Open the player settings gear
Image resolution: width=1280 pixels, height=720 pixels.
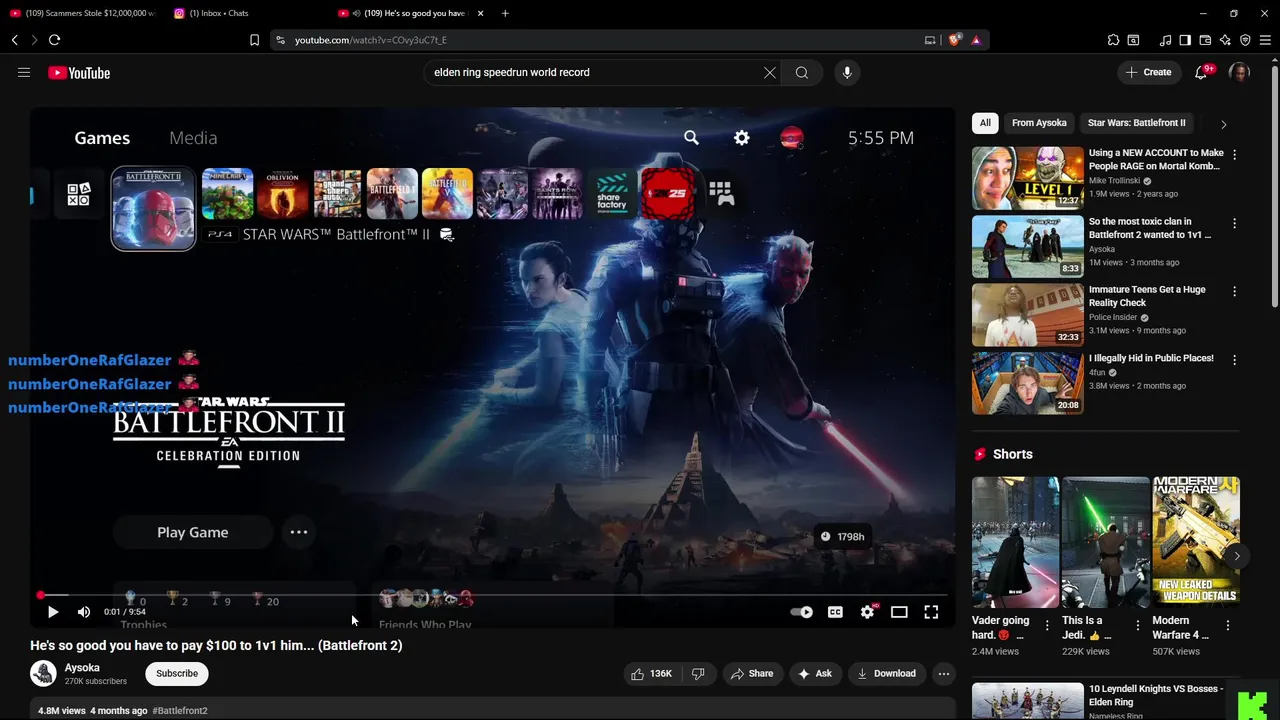coord(867,612)
